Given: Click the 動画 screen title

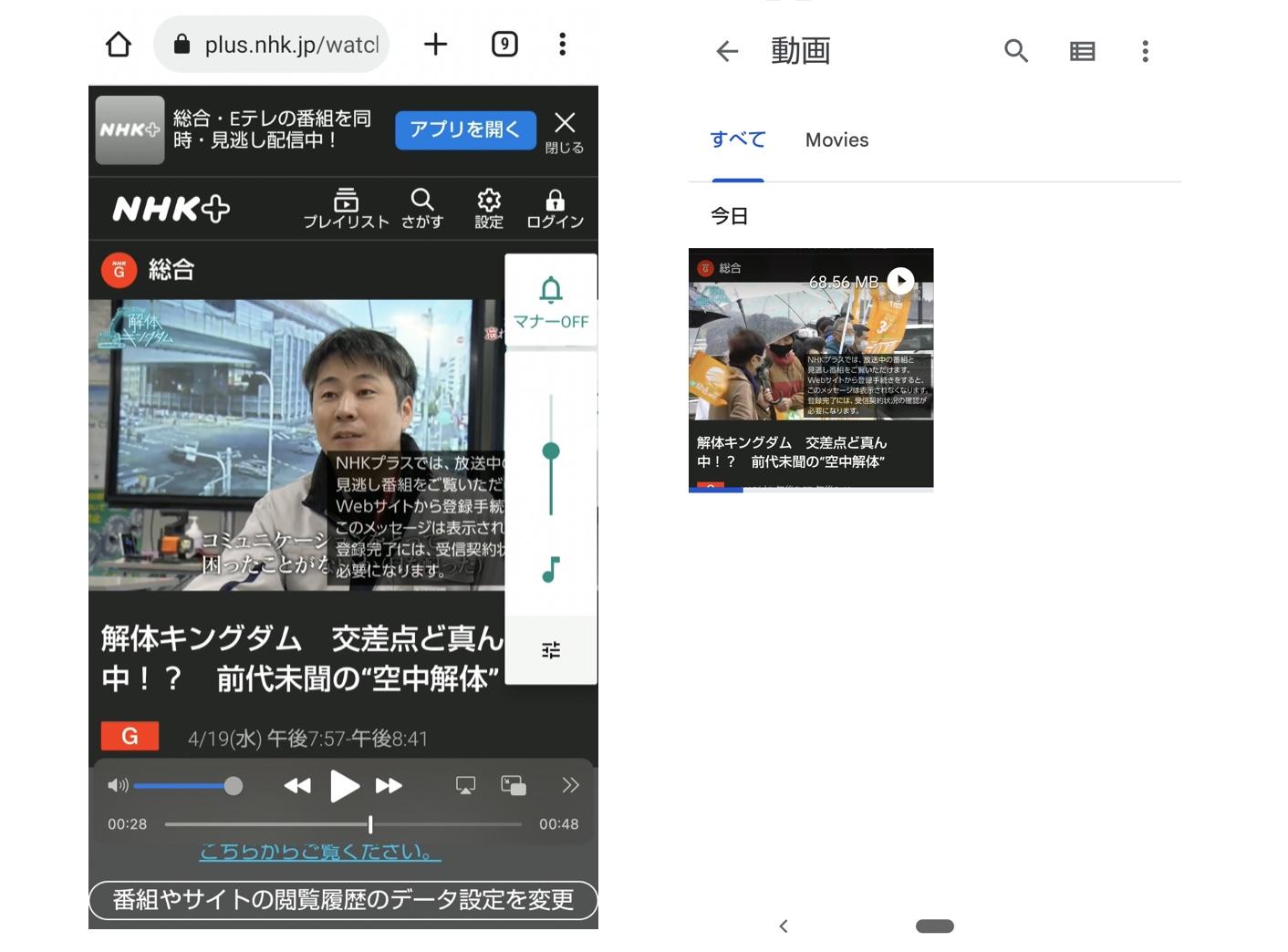Looking at the screenshot, I should (x=800, y=51).
